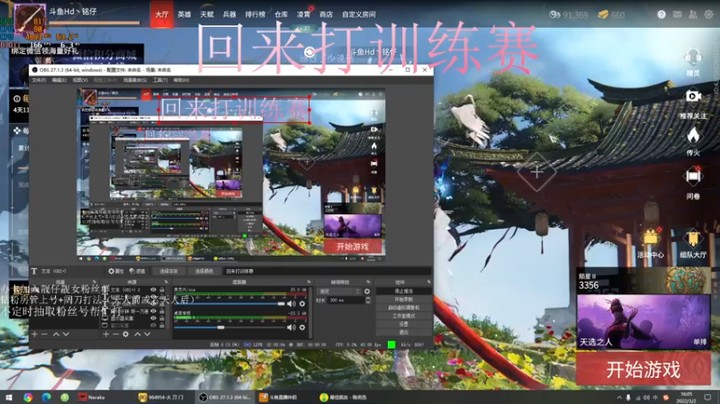Screen dimensions: 720x404
Task: Open the 商店 tab in the game
Action: tap(326, 14)
